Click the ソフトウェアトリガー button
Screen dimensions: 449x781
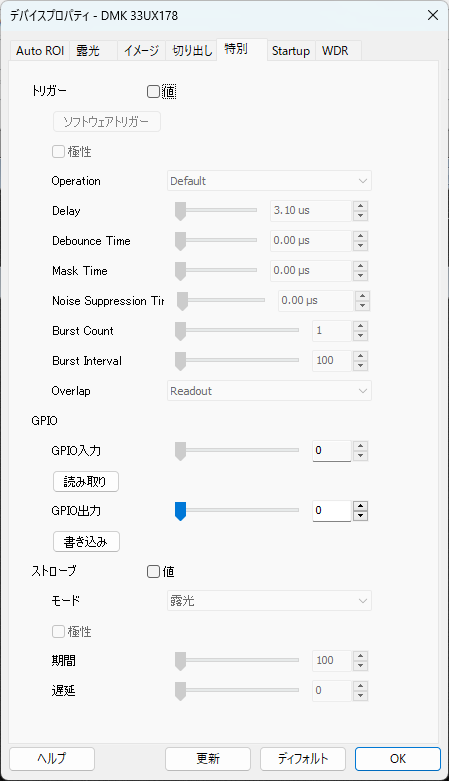pos(107,122)
